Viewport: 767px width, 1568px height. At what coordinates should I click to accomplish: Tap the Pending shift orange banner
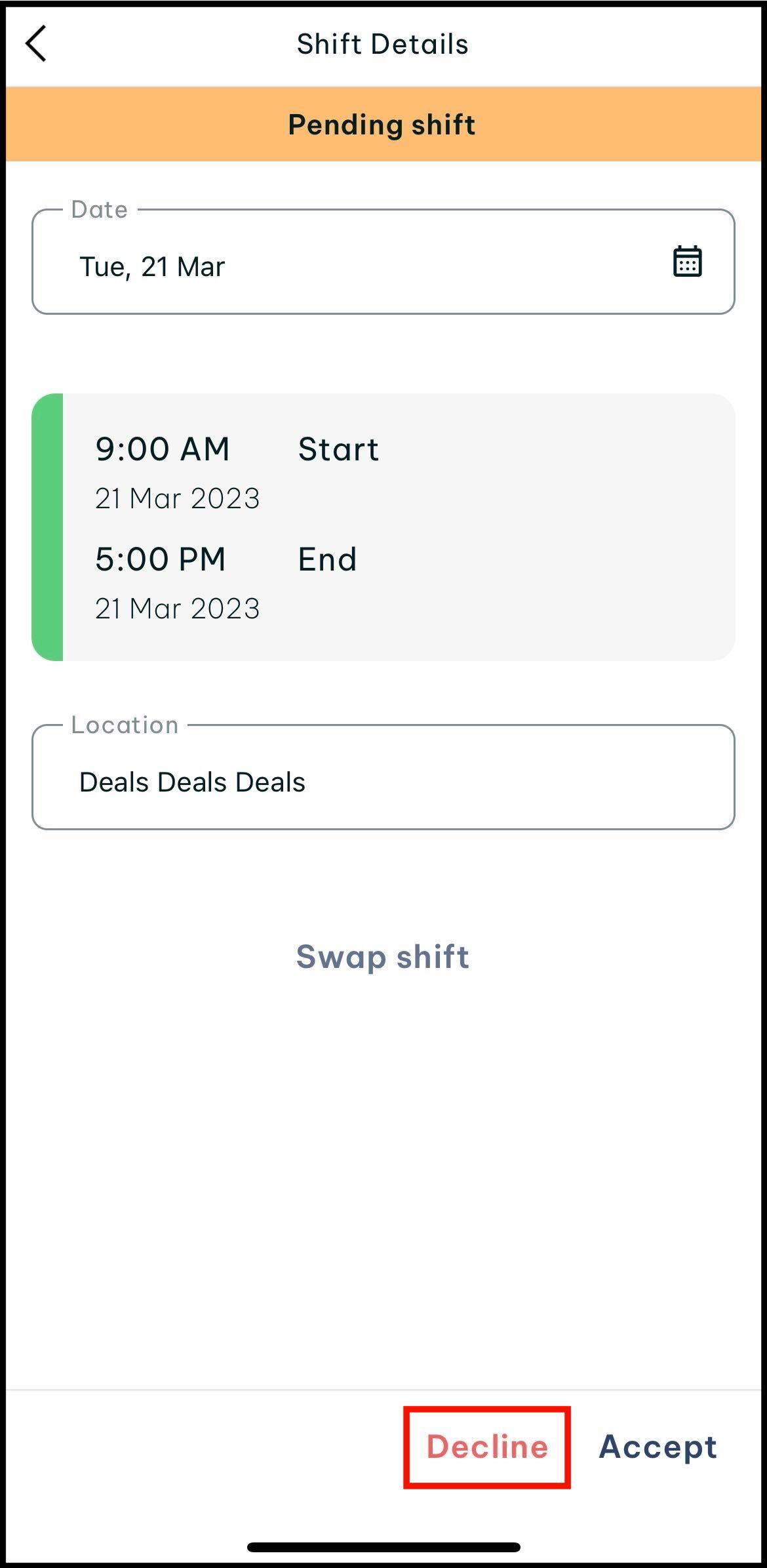[x=383, y=124]
